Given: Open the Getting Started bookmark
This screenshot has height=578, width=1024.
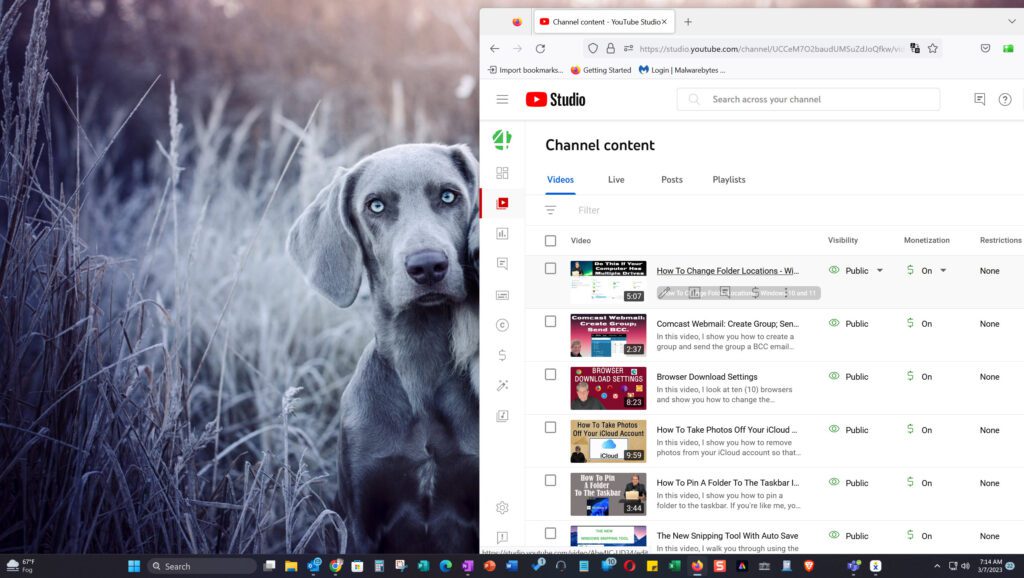Looking at the screenshot, I should [601, 70].
